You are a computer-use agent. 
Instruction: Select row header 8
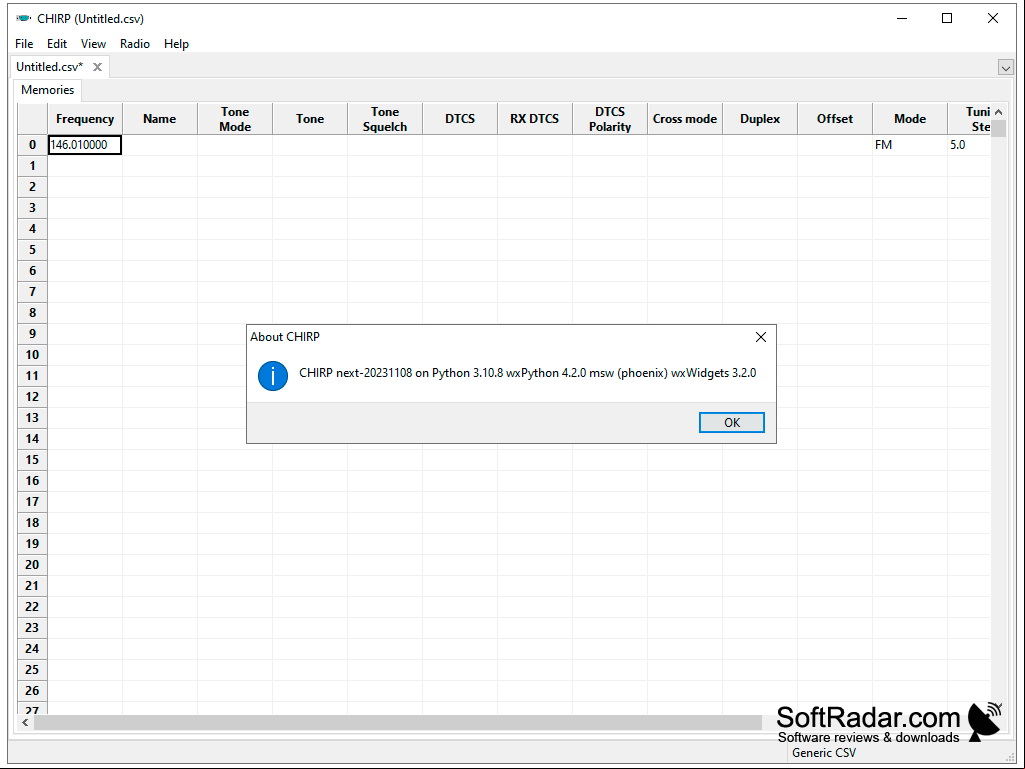(33, 313)
